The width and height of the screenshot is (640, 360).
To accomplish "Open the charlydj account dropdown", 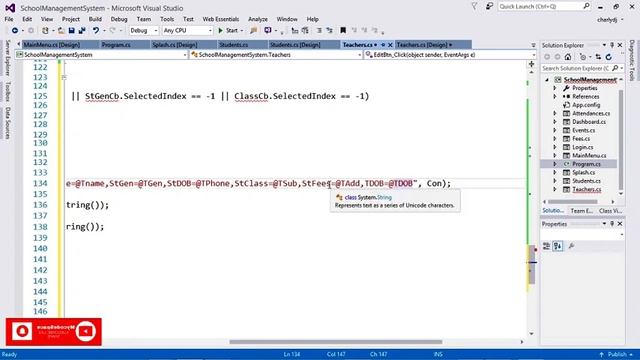I will pyautogui.click(x=610, y=20).
